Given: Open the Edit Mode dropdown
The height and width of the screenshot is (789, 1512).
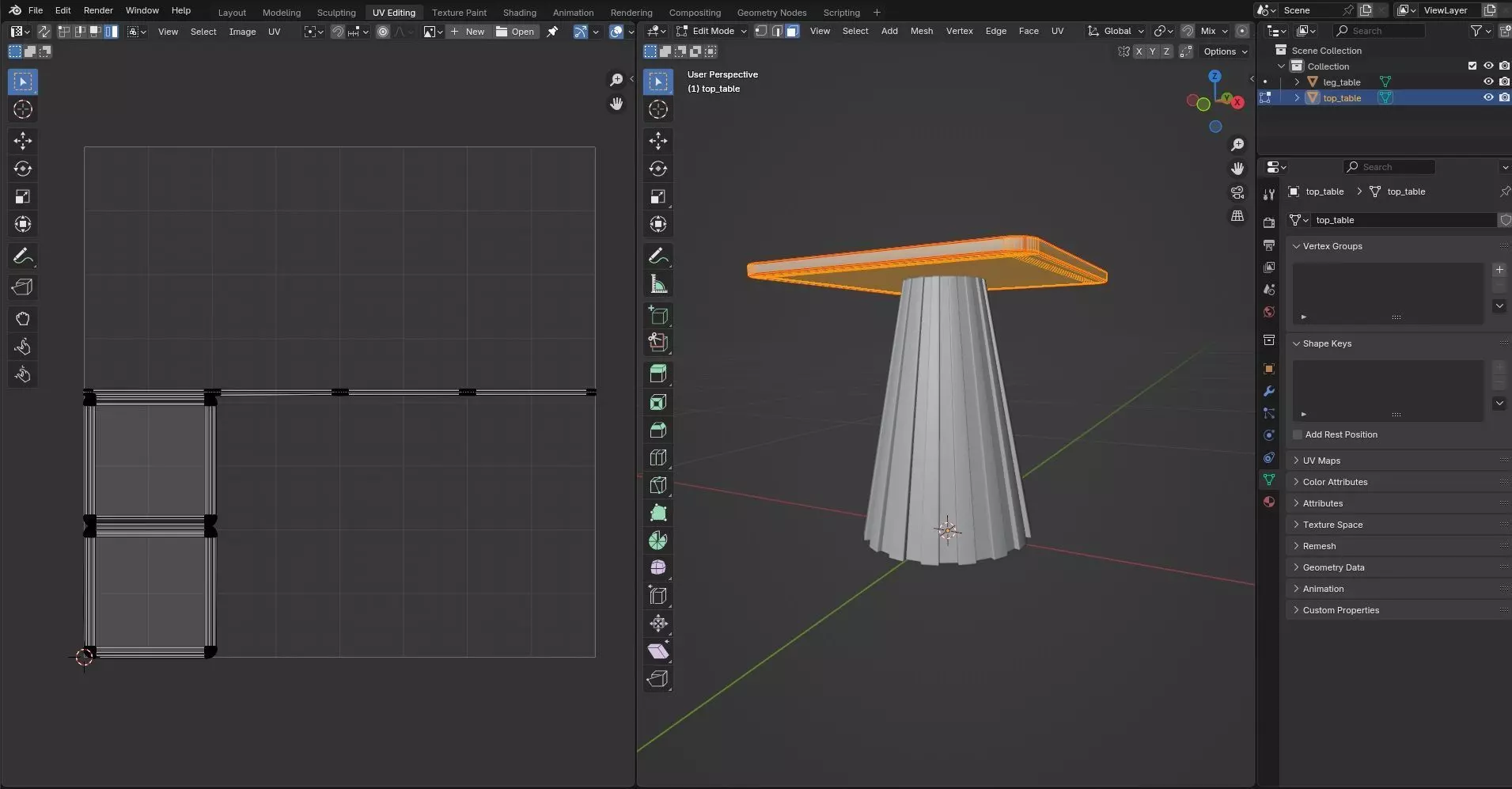Looking at the screenshot, I should 711,31.
